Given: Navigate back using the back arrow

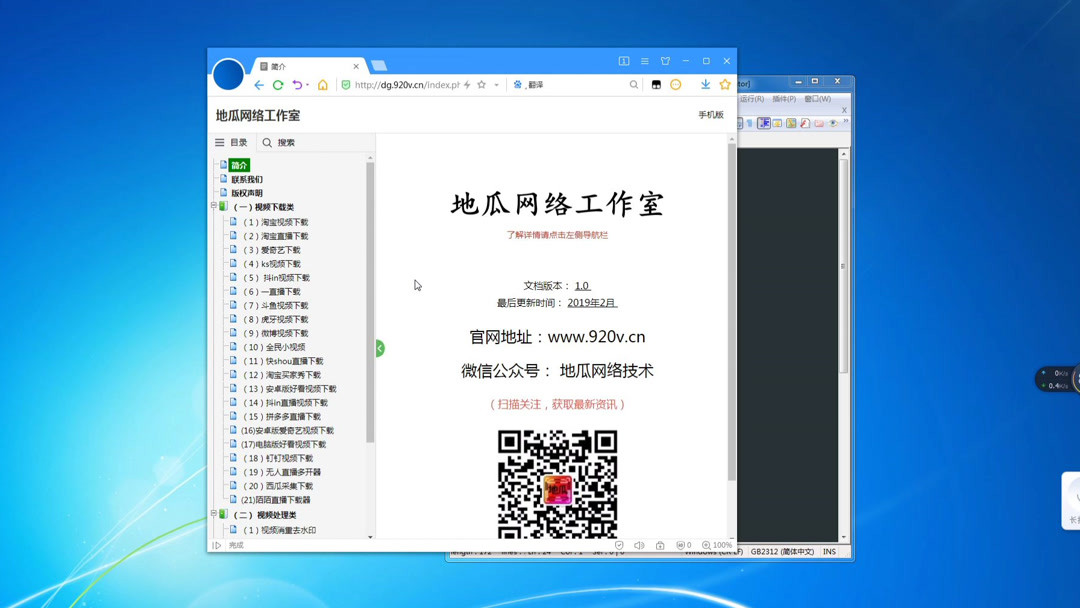Looking at the screenshot, I should coord(259,84).
